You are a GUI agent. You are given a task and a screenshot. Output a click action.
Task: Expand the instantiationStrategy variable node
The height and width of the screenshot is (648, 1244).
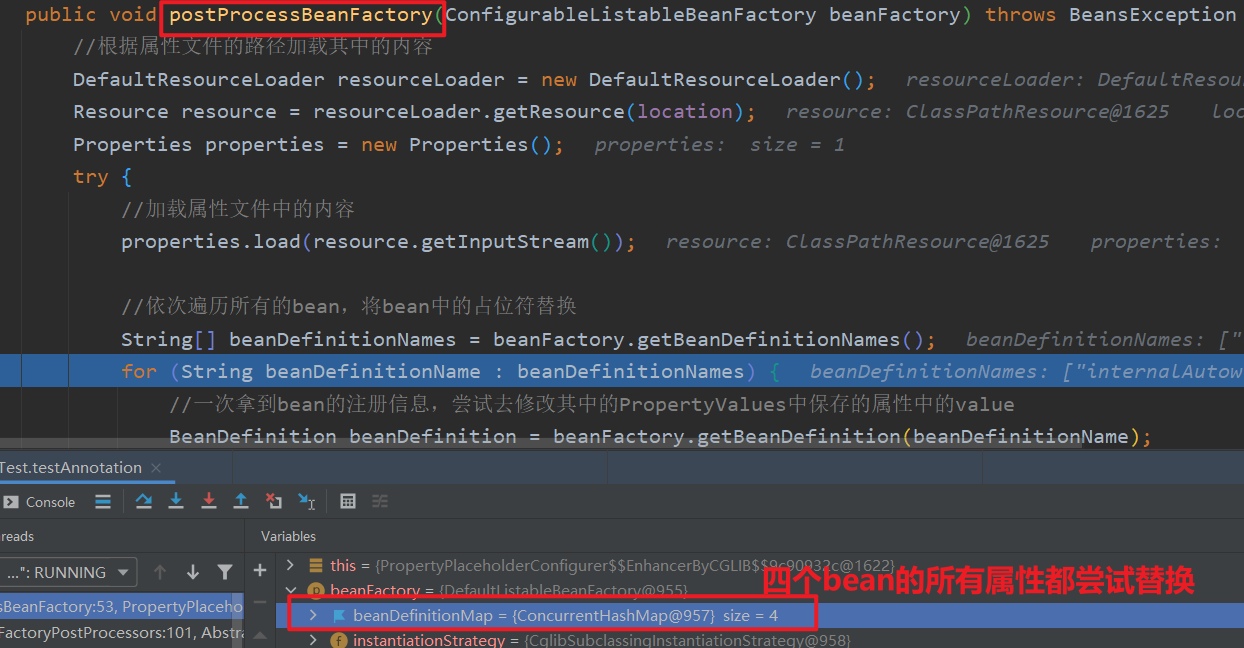[313, 640]
